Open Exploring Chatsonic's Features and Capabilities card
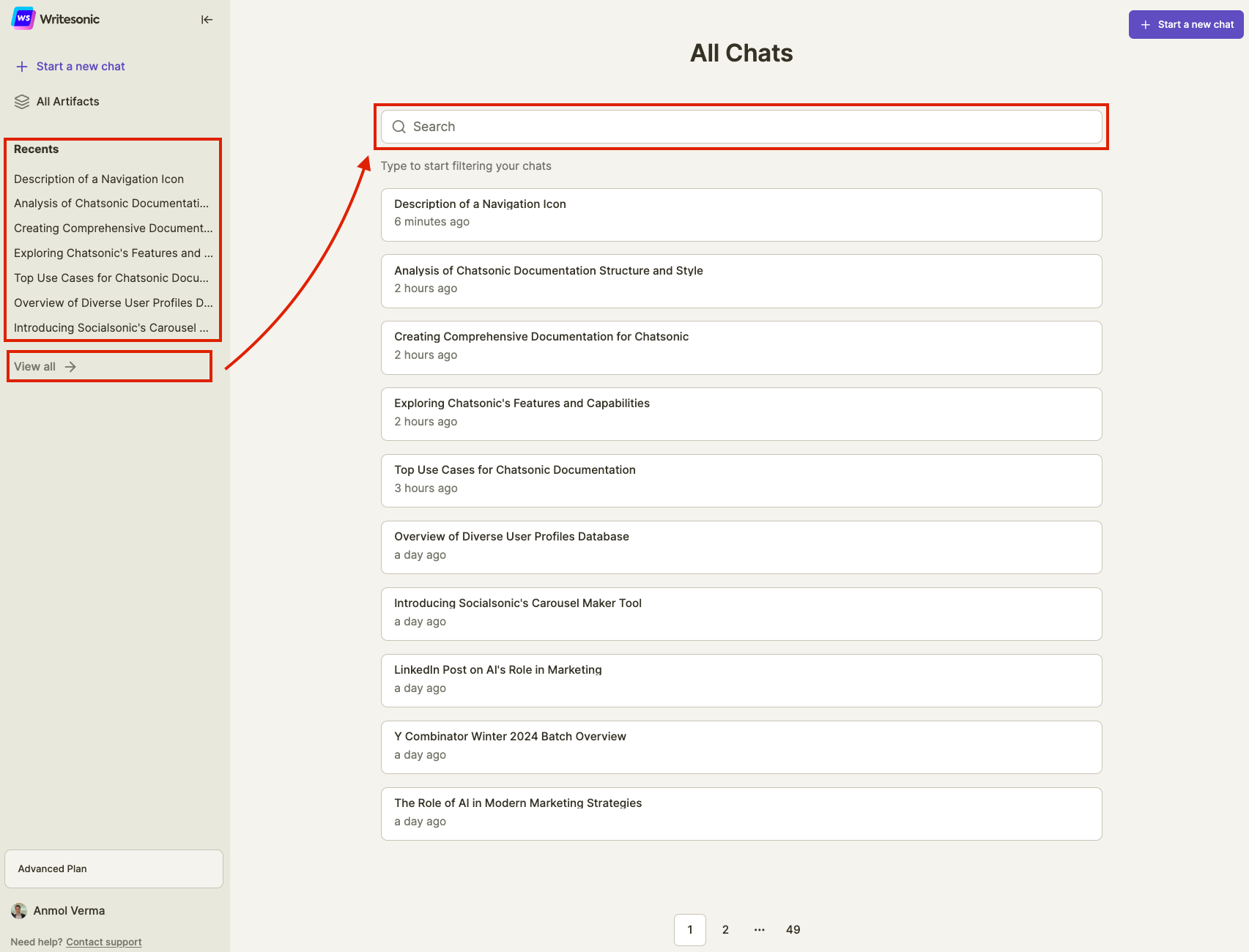Image resolution: width=1249 pixels, height=952 pixels. pos(741,414)
